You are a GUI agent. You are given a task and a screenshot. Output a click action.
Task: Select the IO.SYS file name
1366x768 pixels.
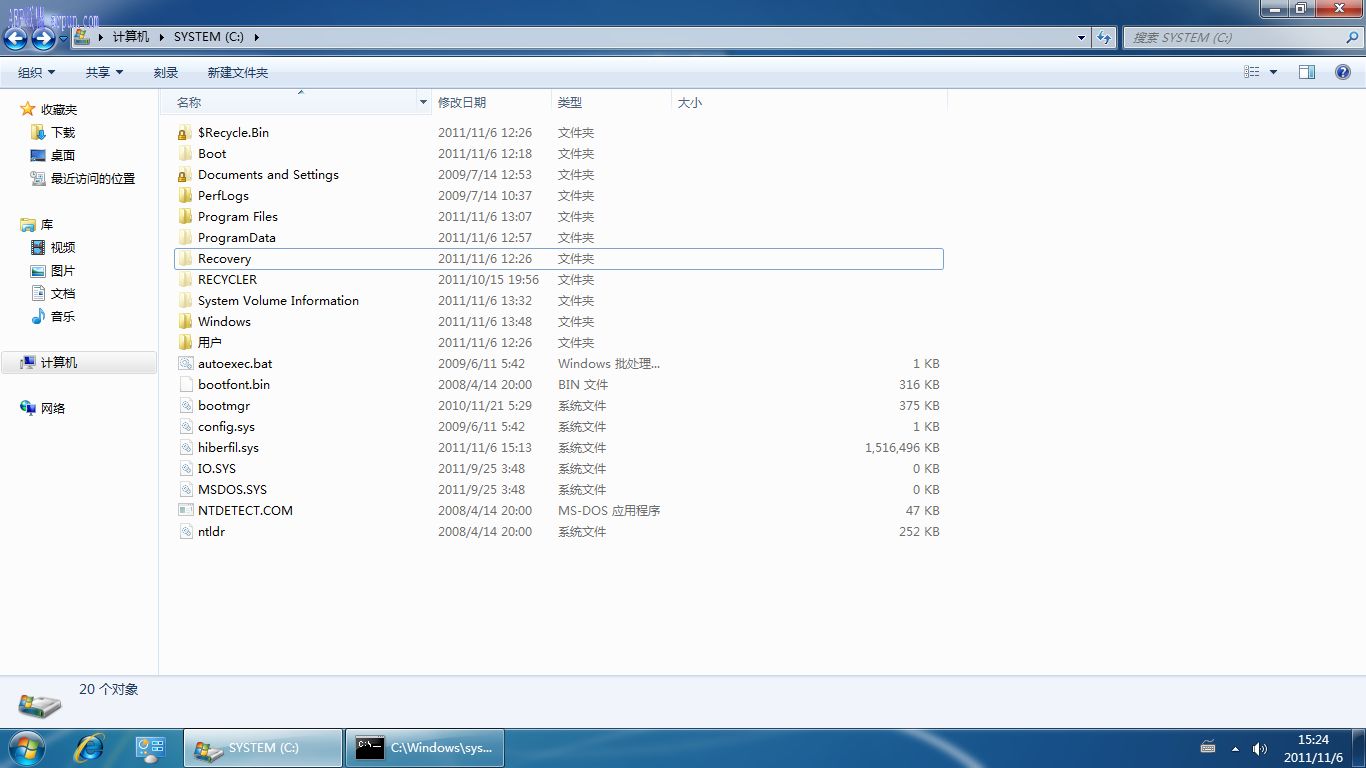[217, 469]
